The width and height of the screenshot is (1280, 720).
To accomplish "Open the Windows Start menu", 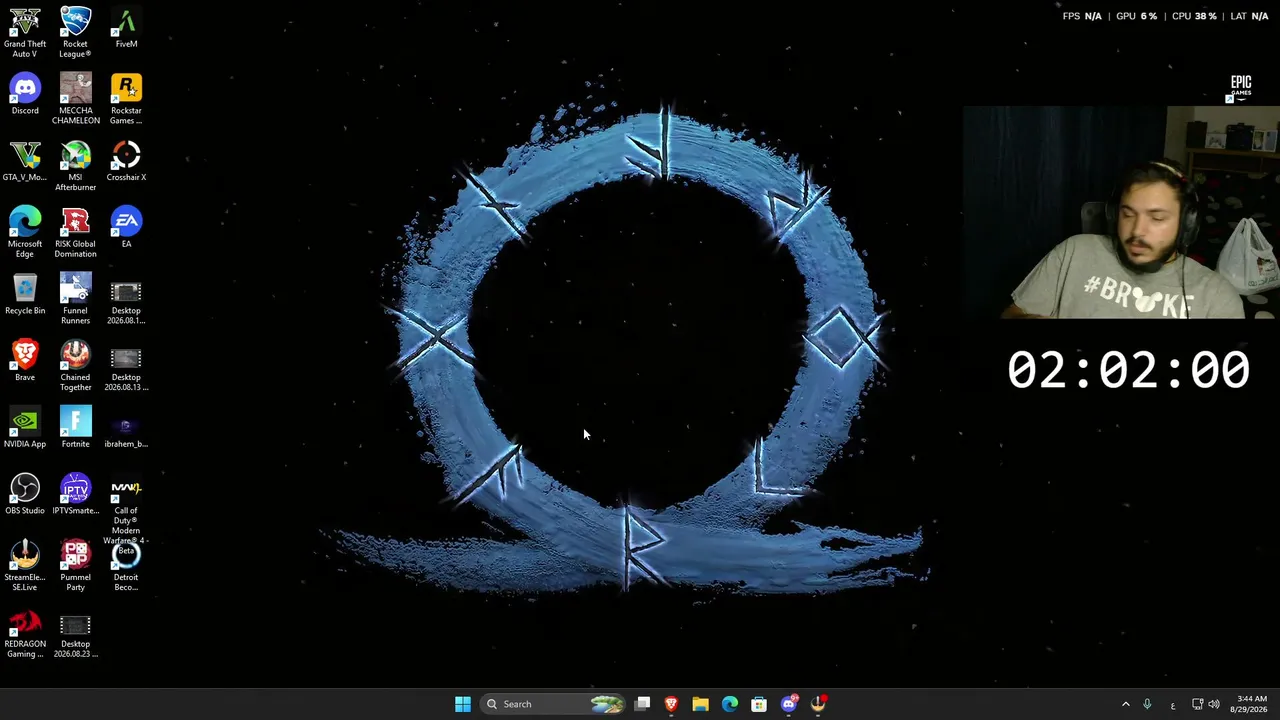I will point(463,704).
